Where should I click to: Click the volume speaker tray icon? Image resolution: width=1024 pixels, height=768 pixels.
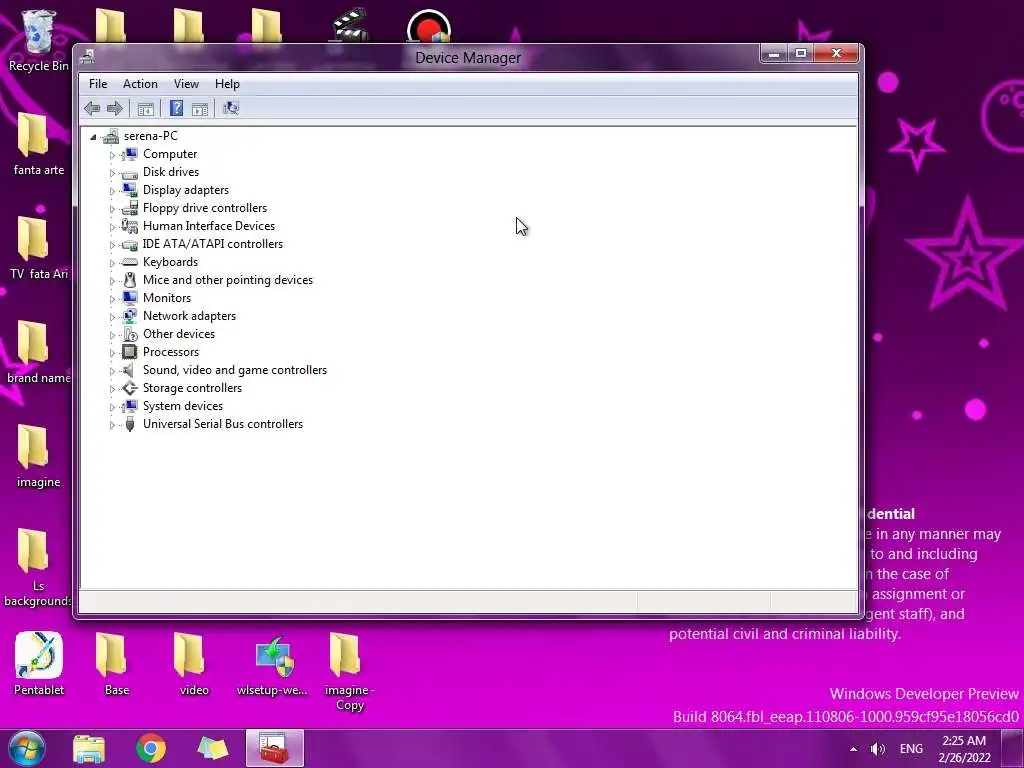(x=878, y=749)
